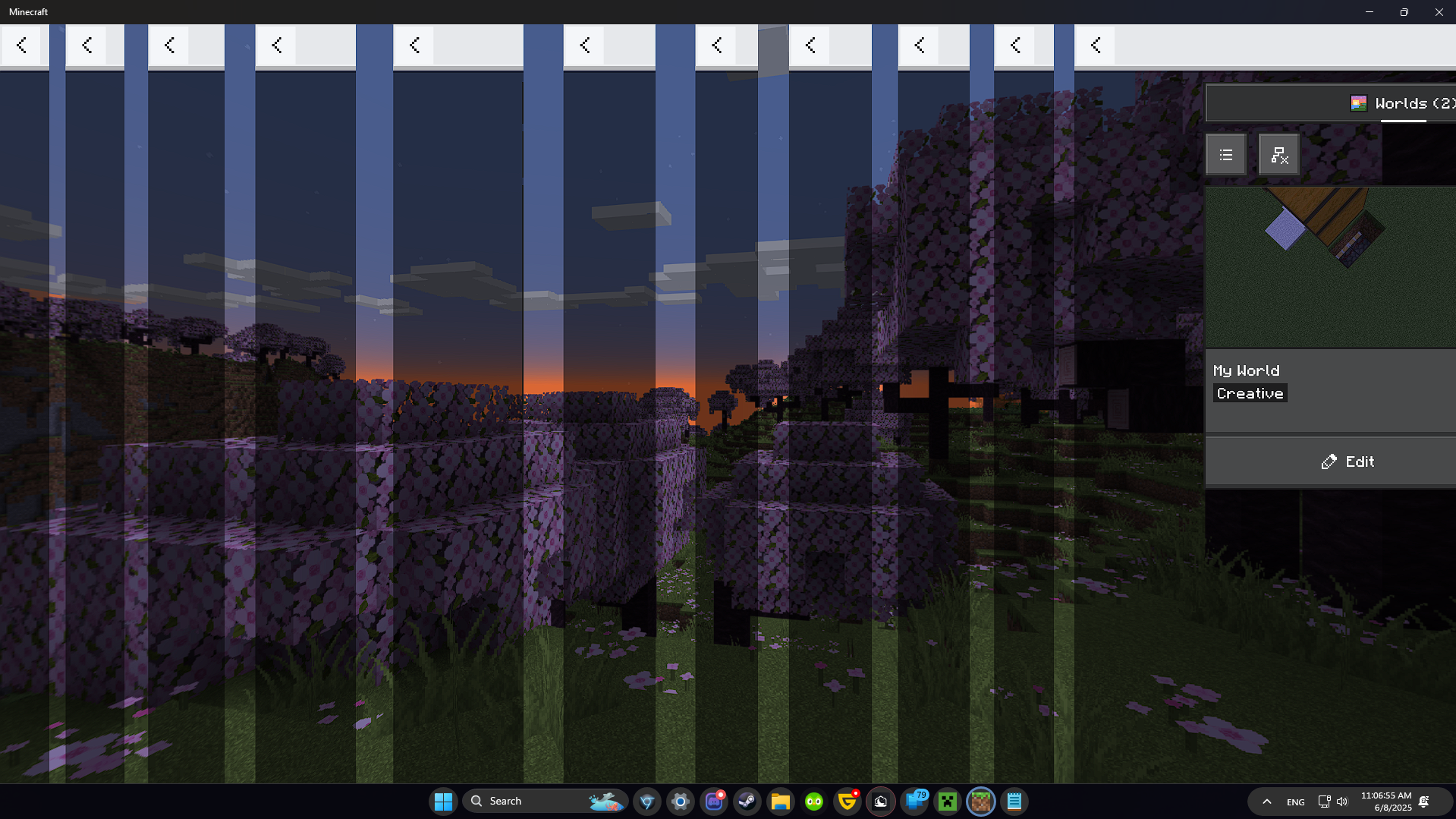The image size is (1456, 819).
Task: Open Duolingo from the taskbar
Action: (x=814, y=802)
